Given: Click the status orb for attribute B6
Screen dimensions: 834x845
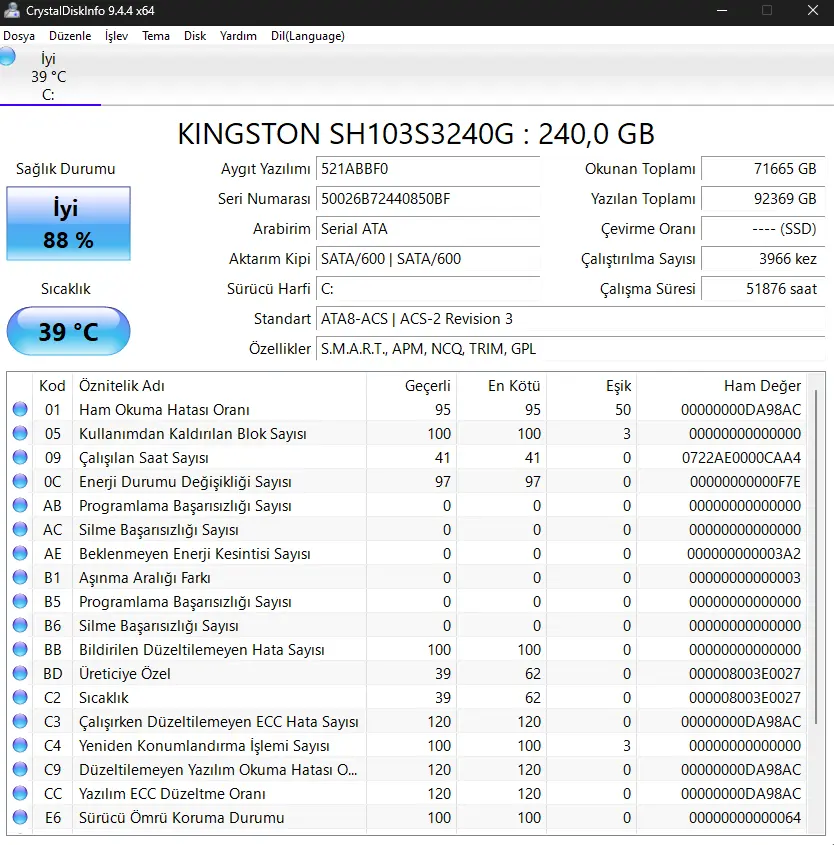Looking at the screenshot, I should point(20,625).
